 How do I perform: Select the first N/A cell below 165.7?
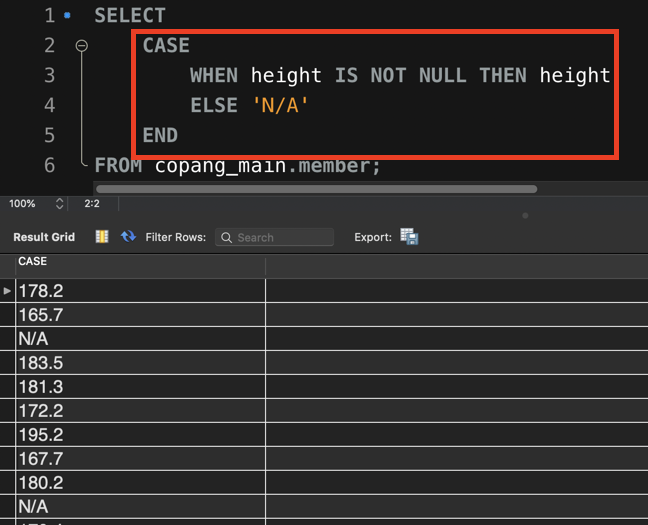[x=141, y=339]
